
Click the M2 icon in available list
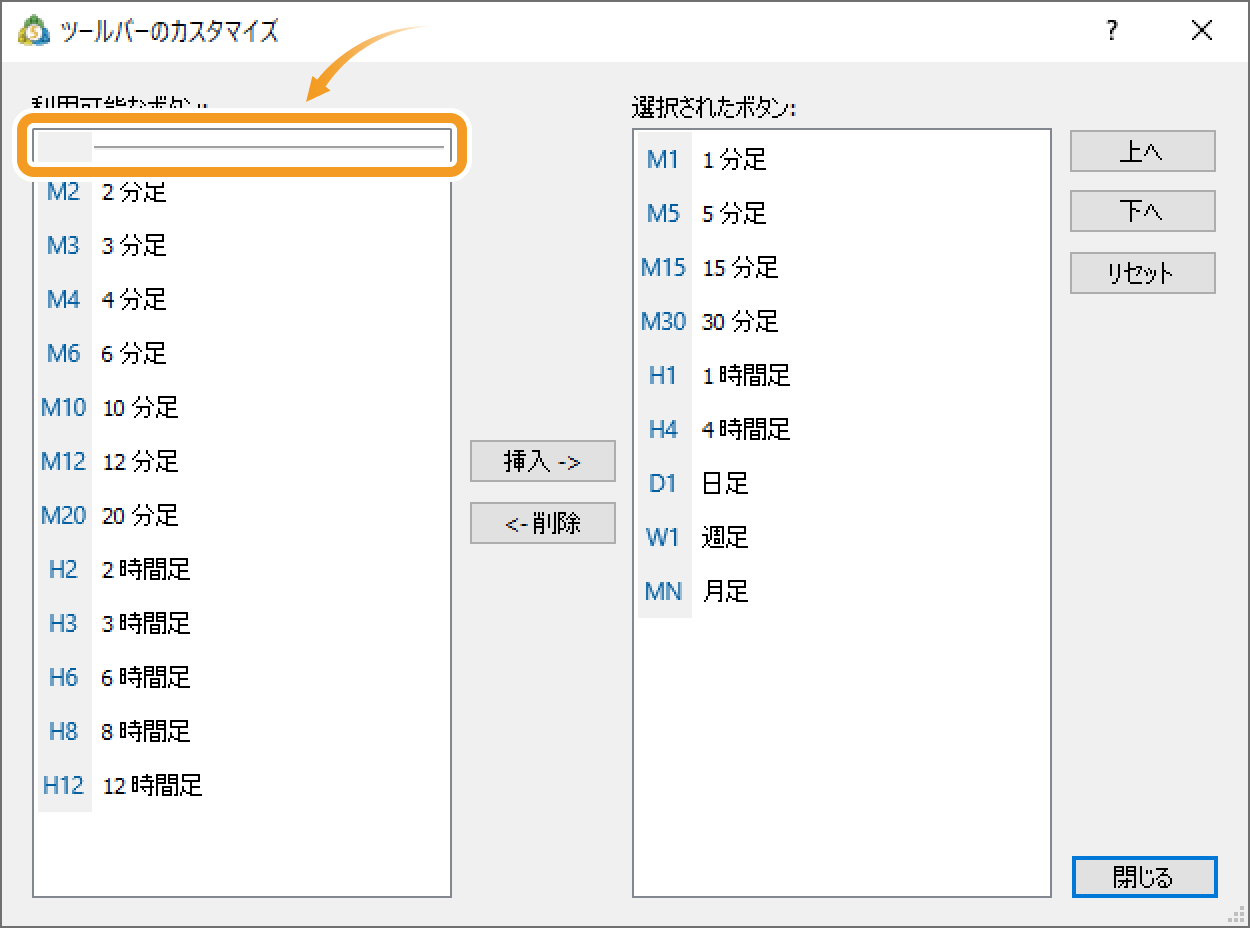[63, 191]
